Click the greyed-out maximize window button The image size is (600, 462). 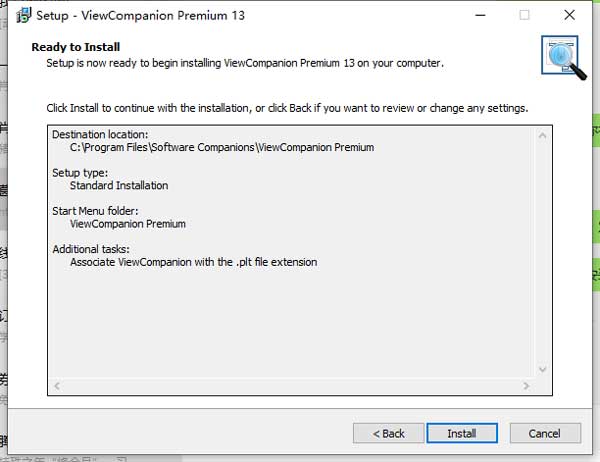(524, 15)
